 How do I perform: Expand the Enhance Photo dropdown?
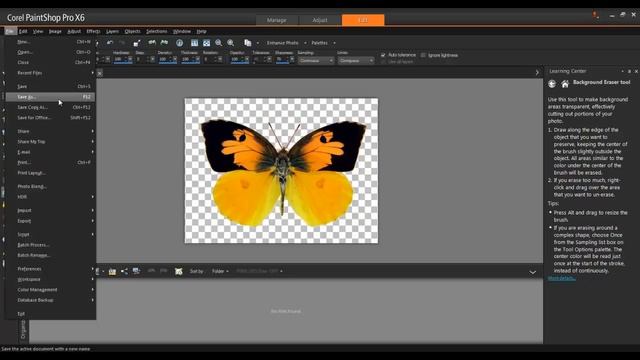tap(305, 43)
